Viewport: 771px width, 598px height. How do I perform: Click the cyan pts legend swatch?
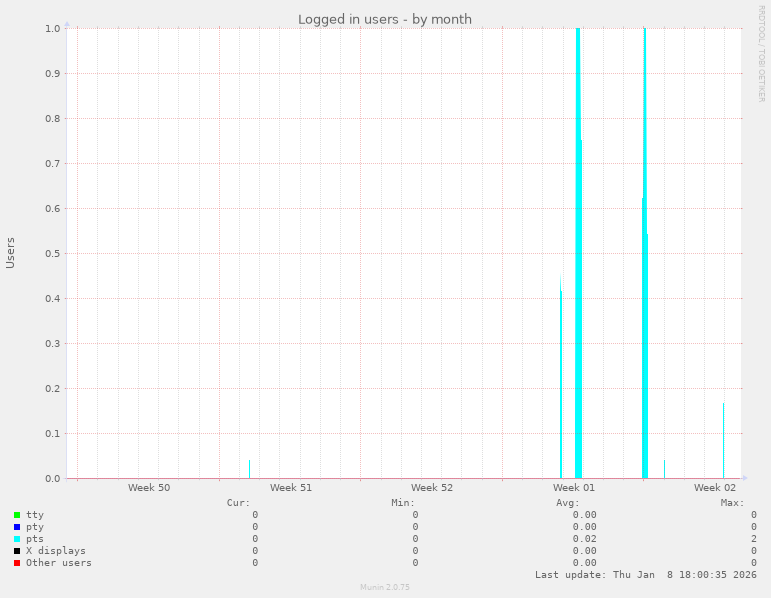coord(17,539)
